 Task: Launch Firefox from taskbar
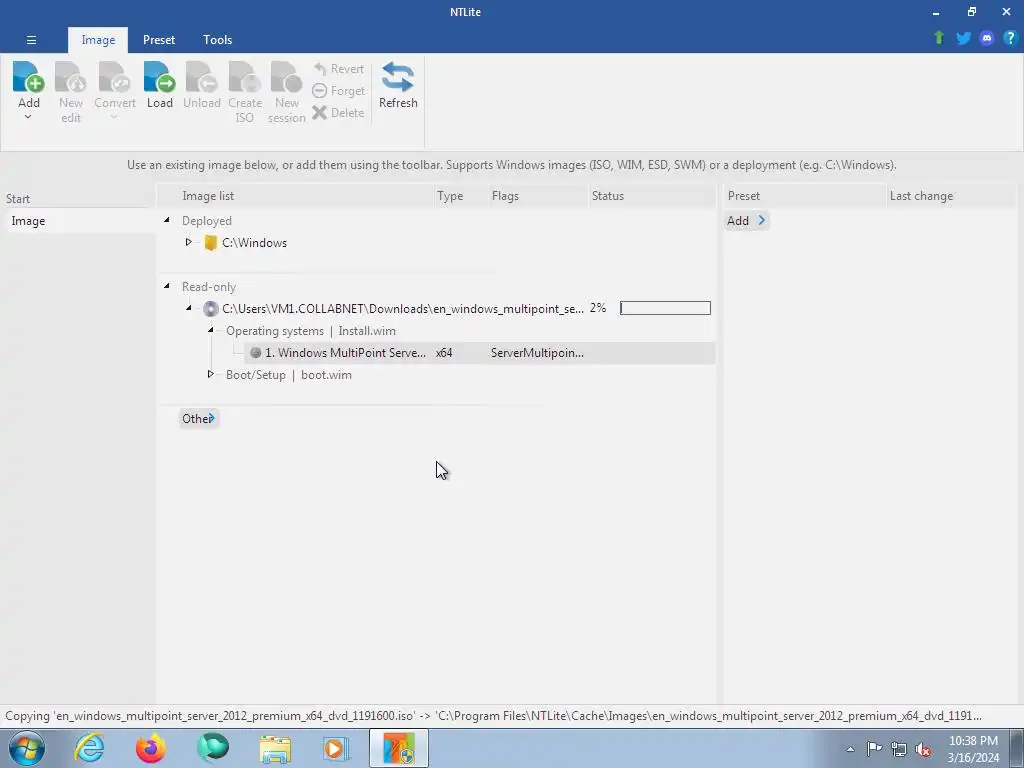click(x=151, y=748)
